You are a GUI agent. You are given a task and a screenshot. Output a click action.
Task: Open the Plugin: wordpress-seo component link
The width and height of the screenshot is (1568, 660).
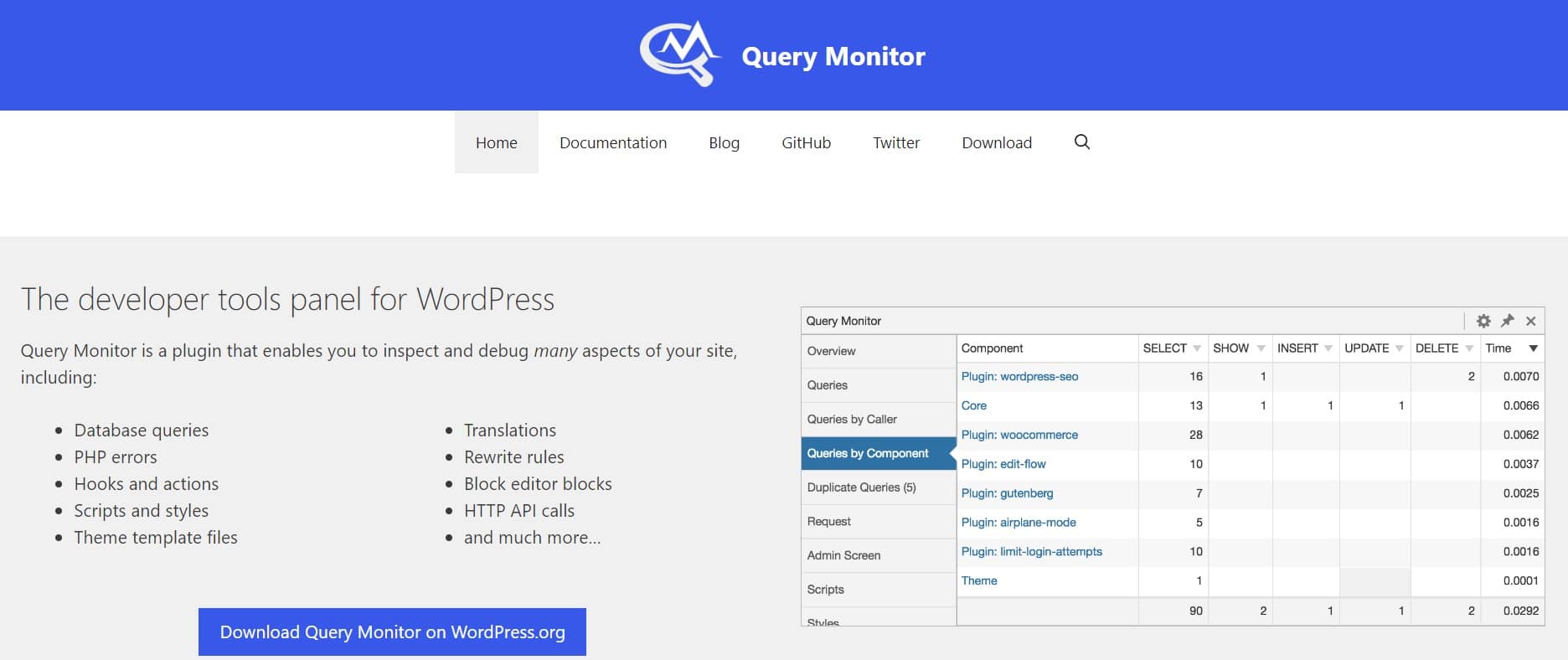pyautogui.click(x=1019, y=377)
